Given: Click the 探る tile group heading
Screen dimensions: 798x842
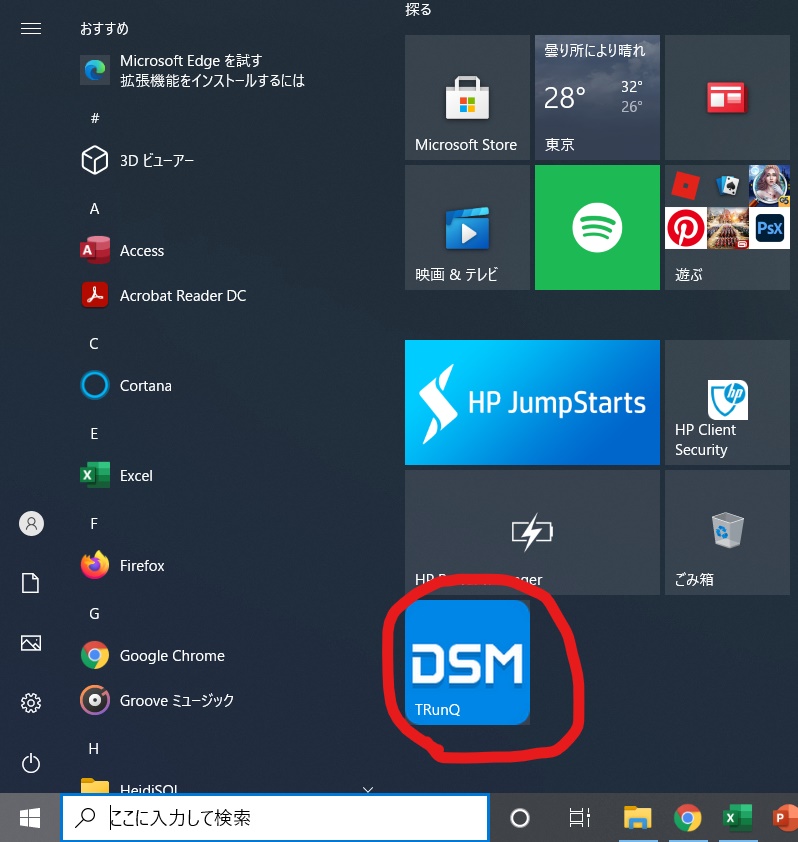Looking at the screenshot, I should point(418,9).
